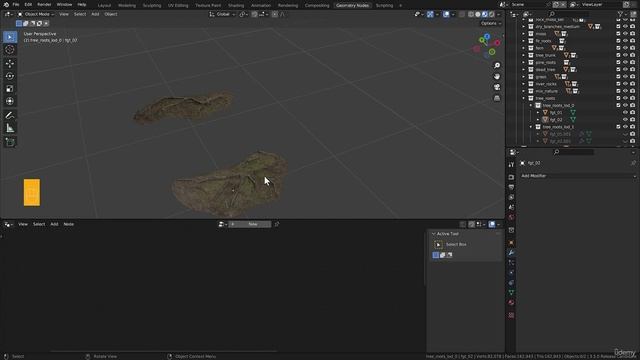The image size is (640, 360).
Task: Switch to the Shading workspace tab
Action: [236, 5]
